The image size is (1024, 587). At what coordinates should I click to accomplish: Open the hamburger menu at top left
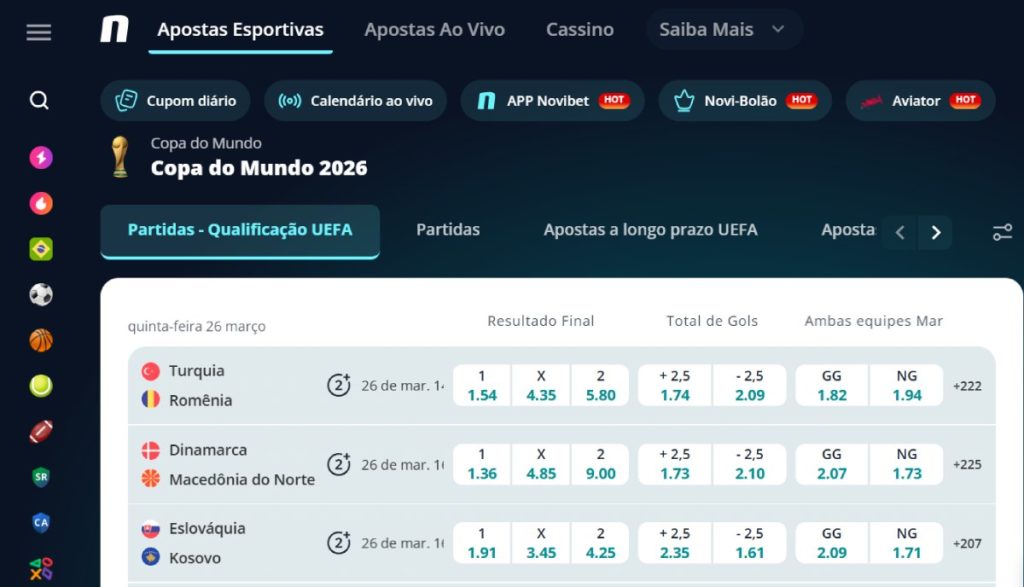point(38,31)
